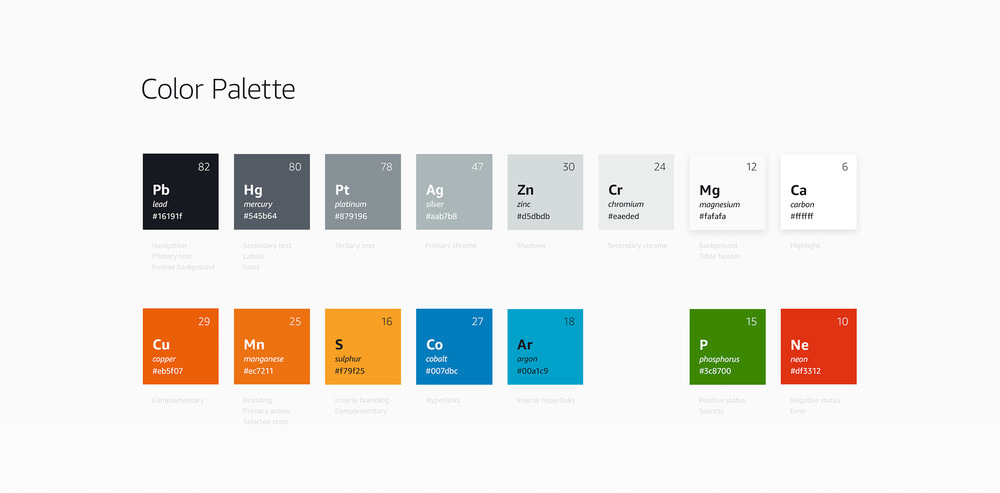Image resolution: width=1000 pixels, height=493 pixels.
Task: Select the "Background" label under magnesium
Action: click(x=718, y=246)
